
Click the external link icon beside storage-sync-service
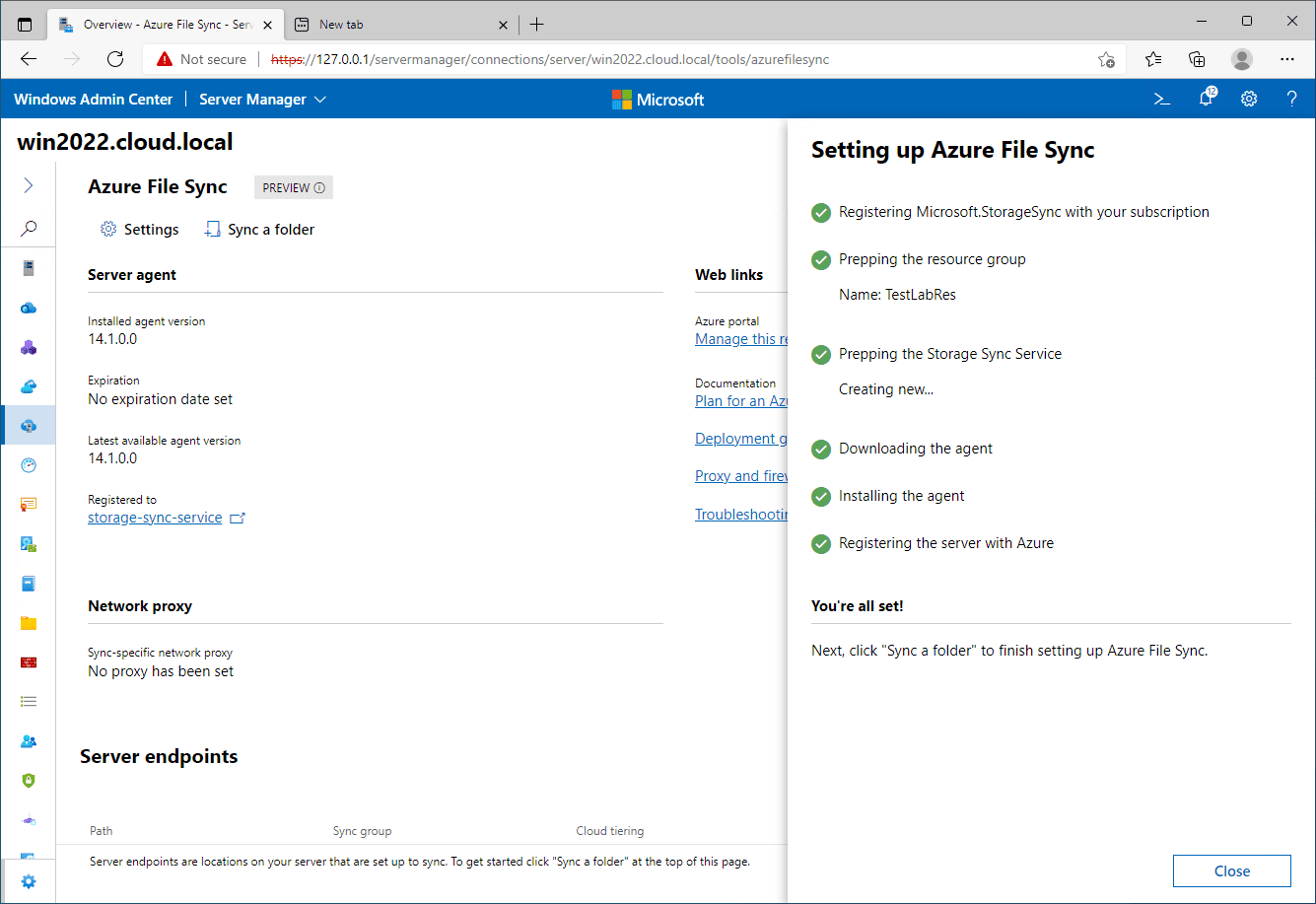pyautogui.click(x=237, y=517)
